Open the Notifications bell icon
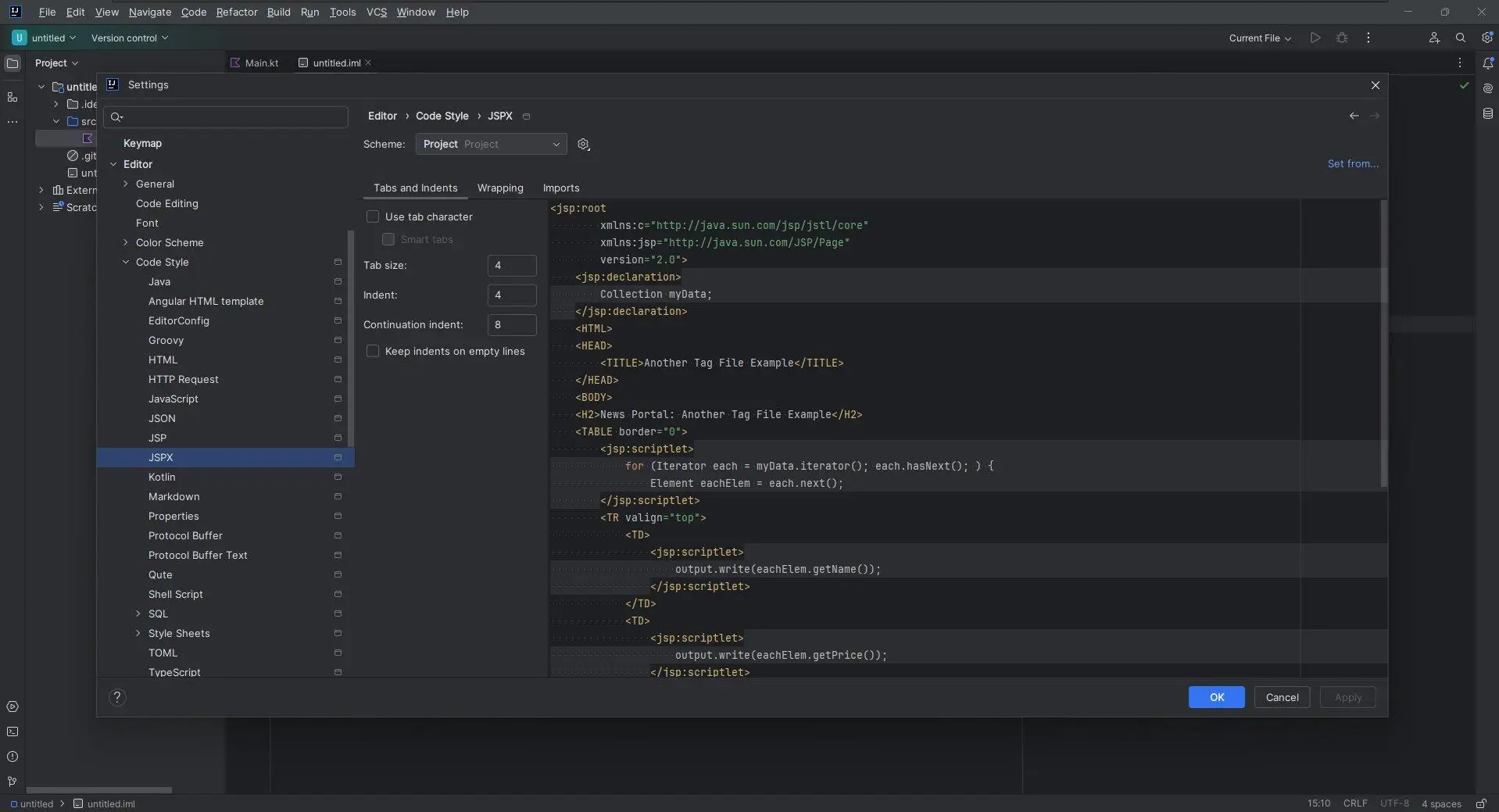 coord(1487,63)
